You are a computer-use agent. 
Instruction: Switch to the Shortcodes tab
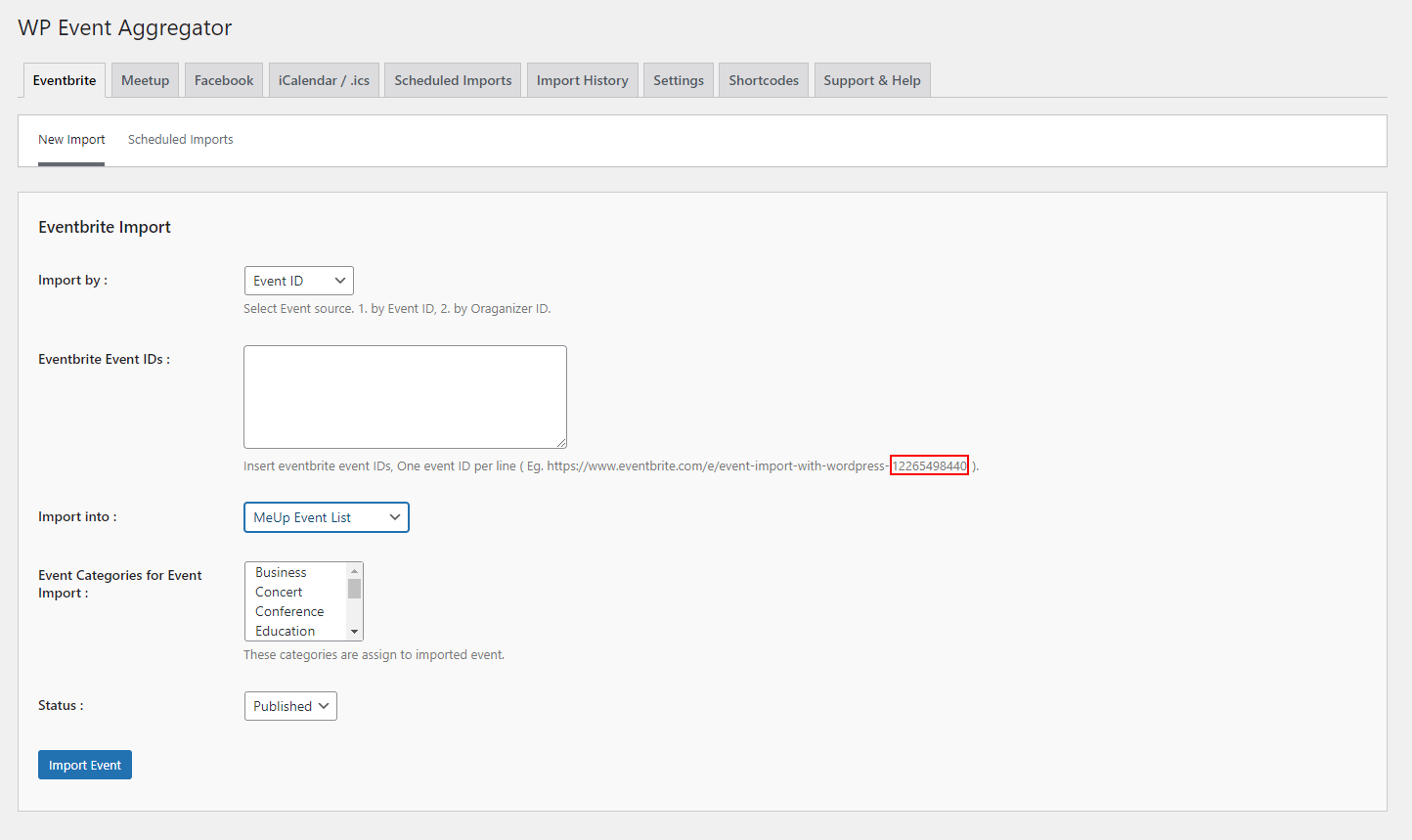(x=763, y=80)
